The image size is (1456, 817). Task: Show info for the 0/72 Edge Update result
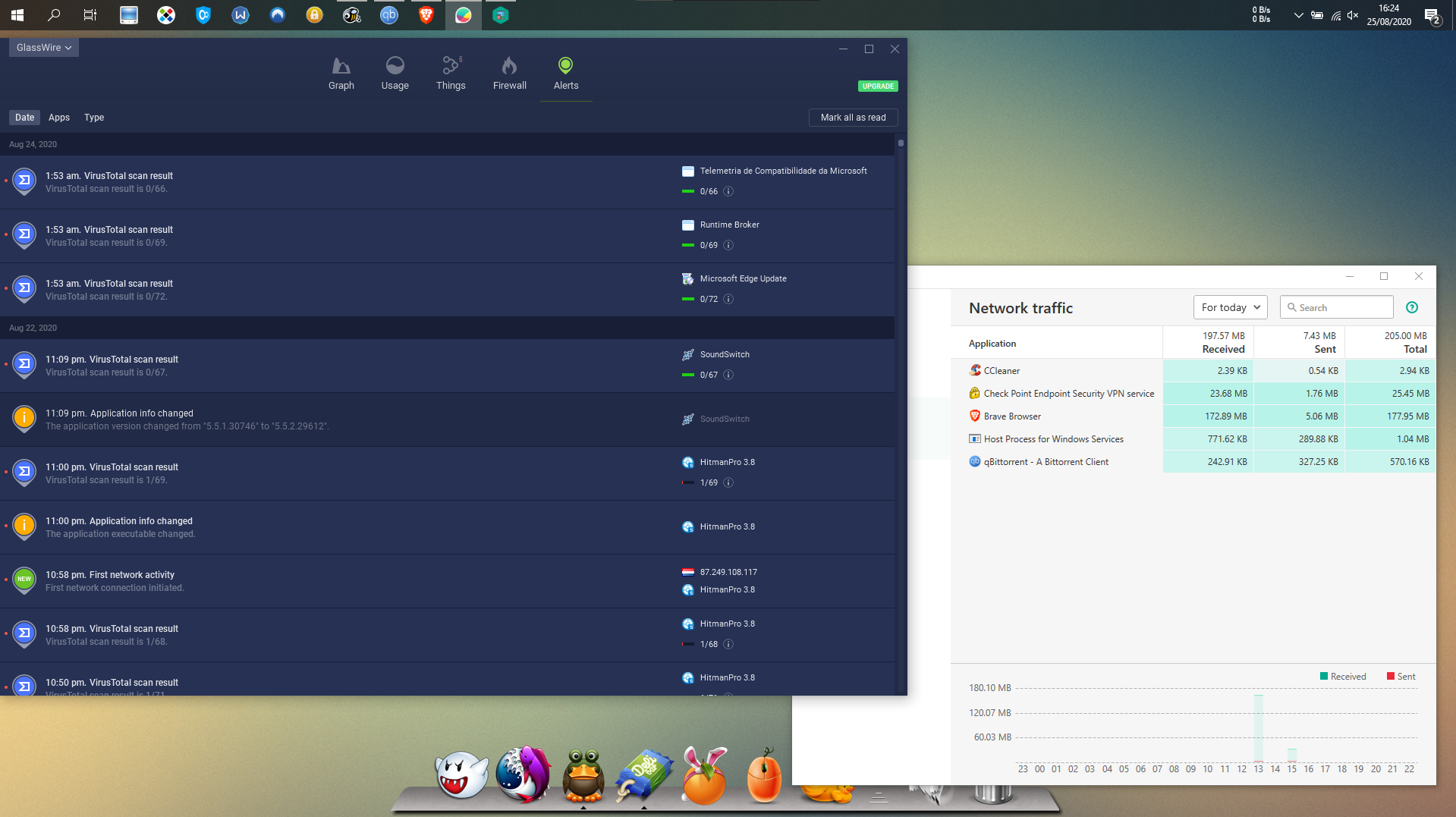click(x=728, y=299)
